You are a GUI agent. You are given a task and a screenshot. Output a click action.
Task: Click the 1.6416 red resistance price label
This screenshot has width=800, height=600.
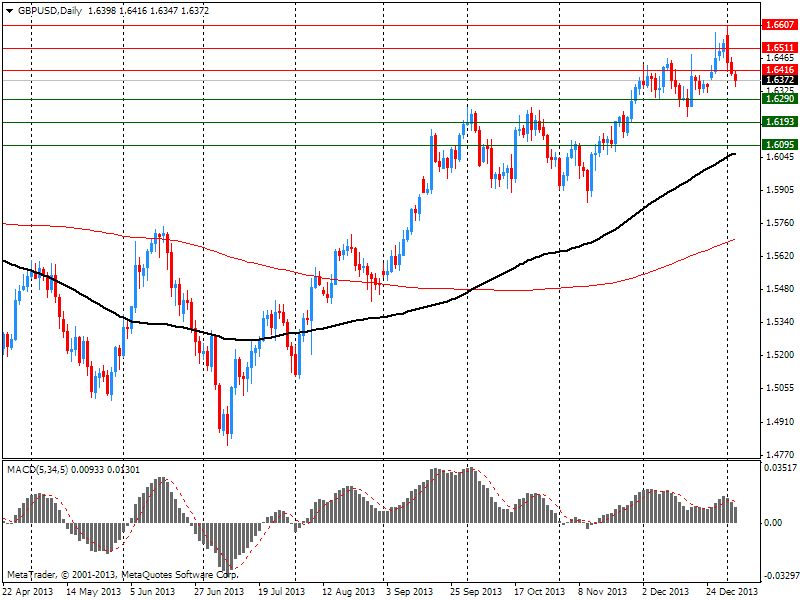click(x=780, y=70)
